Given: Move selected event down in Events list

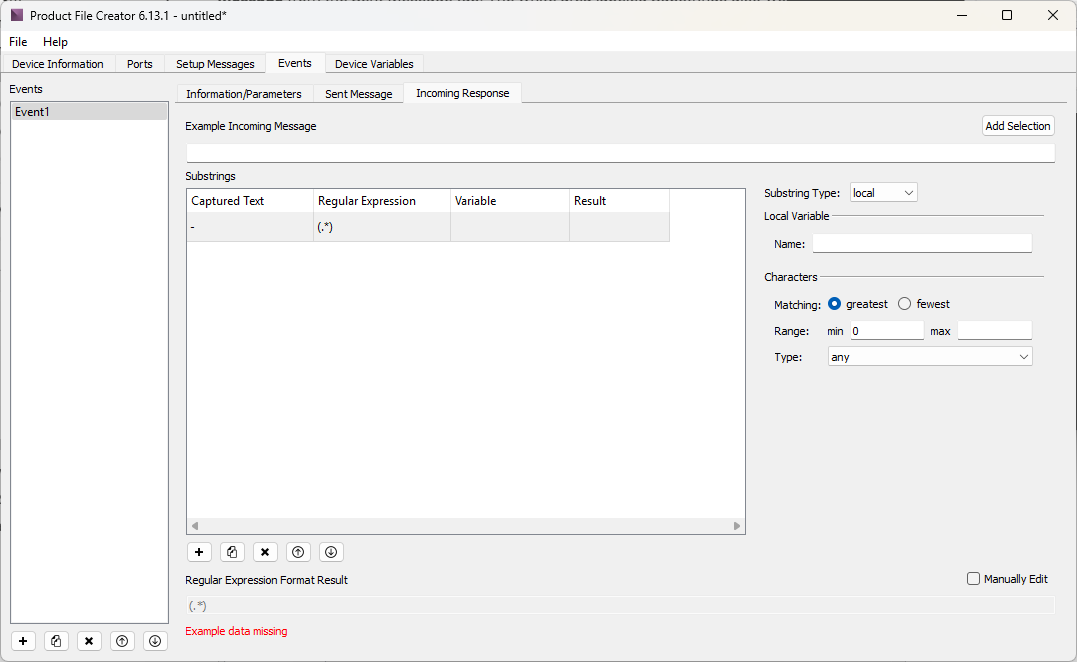Looking at the screenshot, I should [x=154, y=641].
